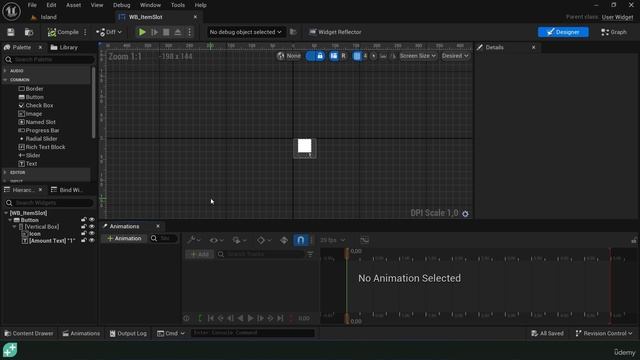This screenshot has height=360, width=640.
Task: Click the Save asset icon in toolbar
Action: point(11,32)
